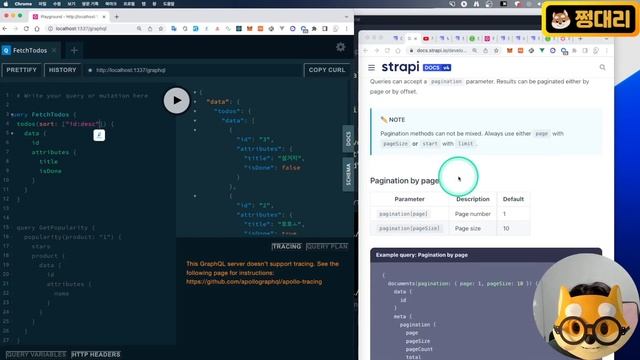Search the Strapi docs with magnifier icon
640x360 pixels.
point(602,67)
